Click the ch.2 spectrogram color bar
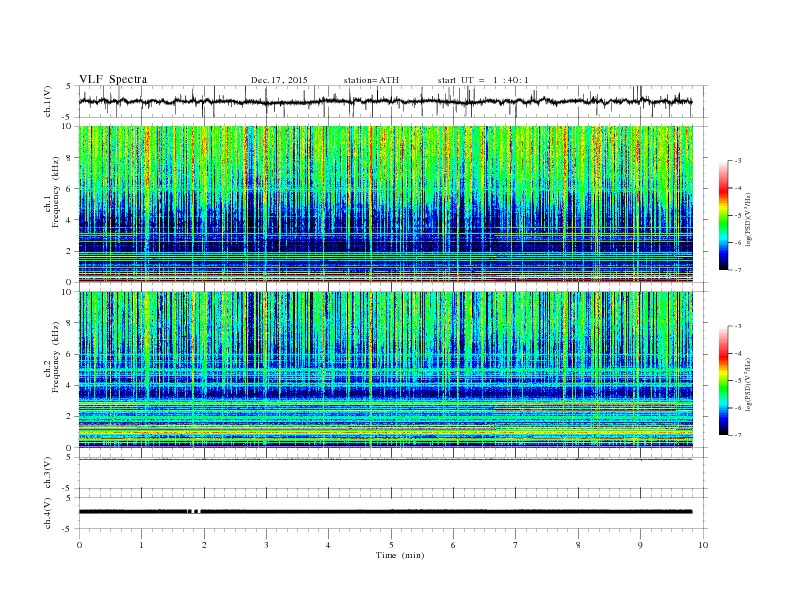Screen dimensions: 792x612 (x=723, y=380)
